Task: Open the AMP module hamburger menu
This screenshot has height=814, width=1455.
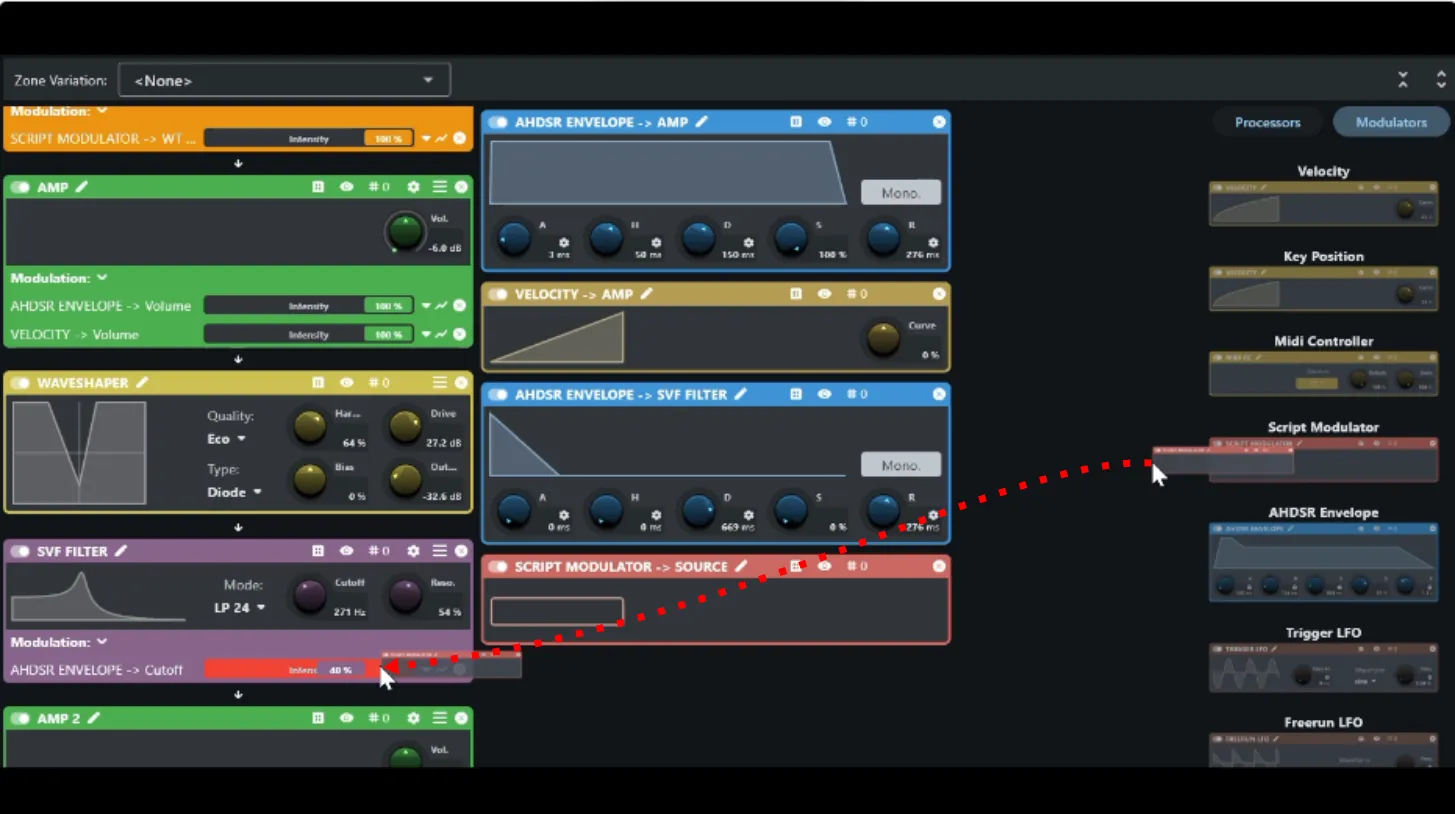Action: tap(439, 187)
